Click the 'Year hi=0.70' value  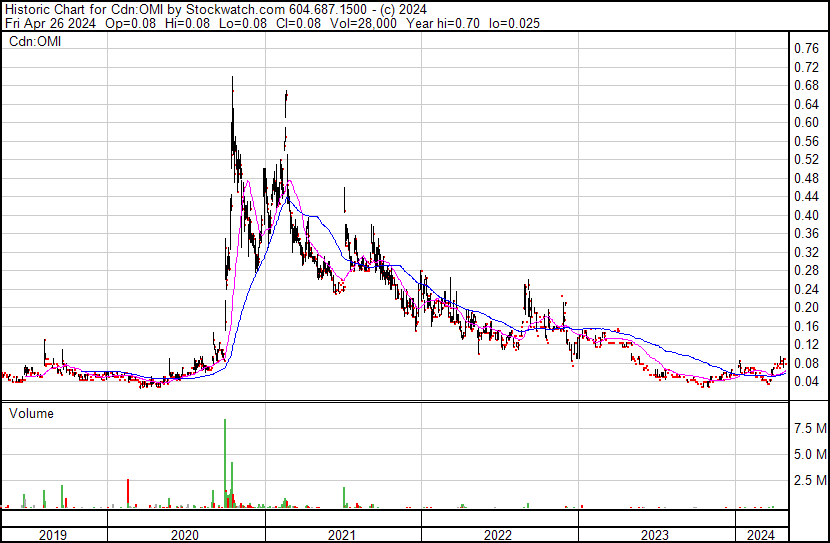443,23
